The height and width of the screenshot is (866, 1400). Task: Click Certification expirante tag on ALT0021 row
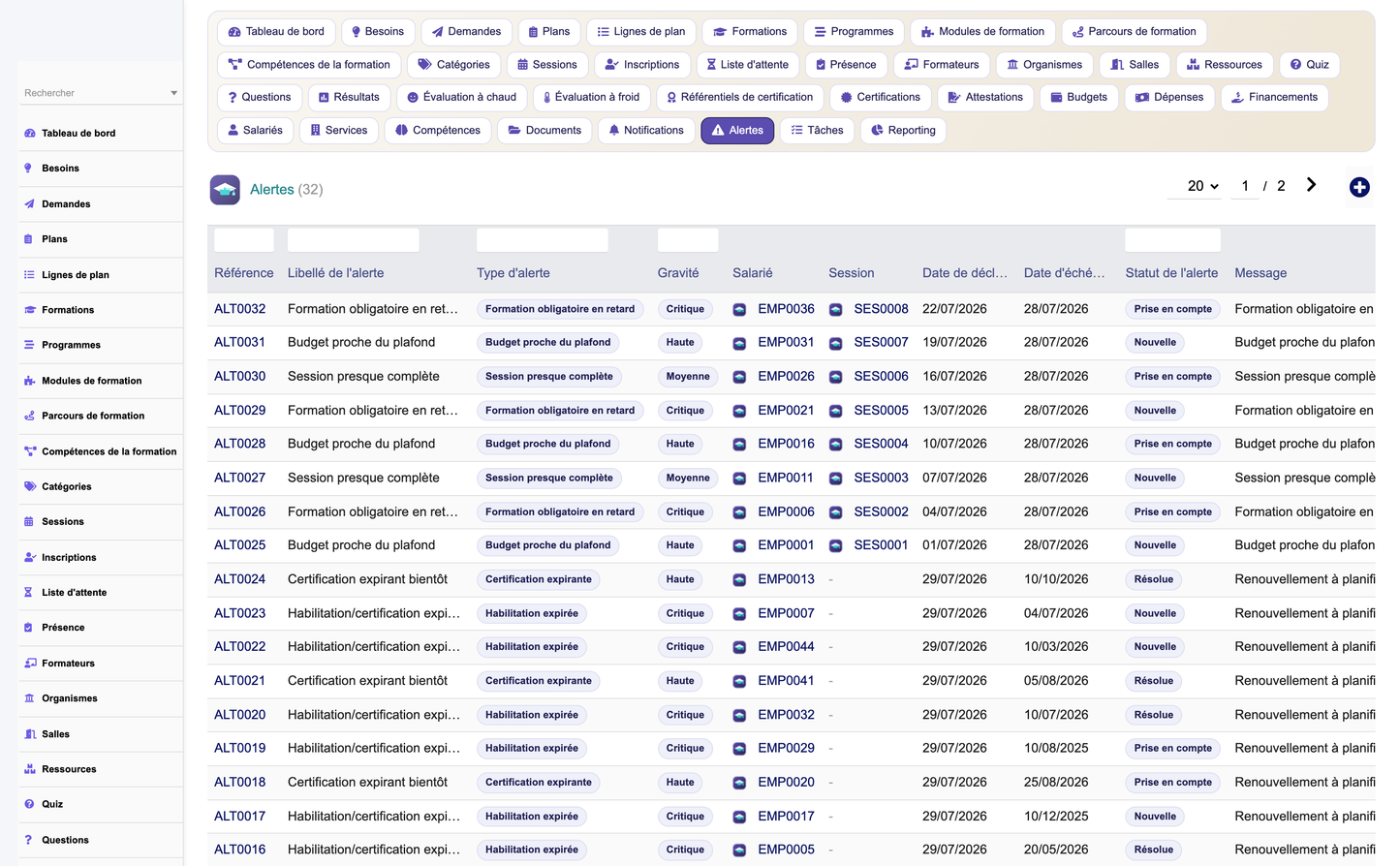click(539, 681)
